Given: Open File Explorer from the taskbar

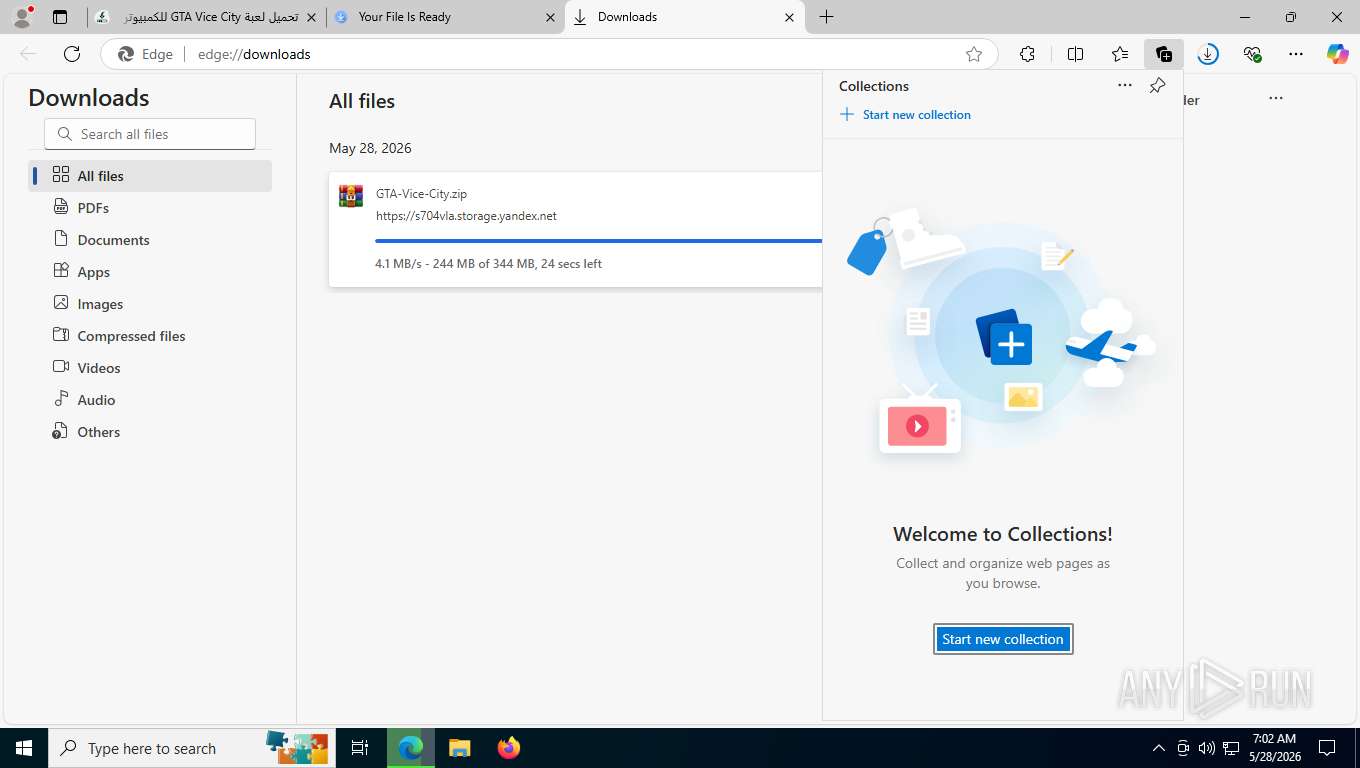Looking at the screenshot, I should click(x=460, y=748).
